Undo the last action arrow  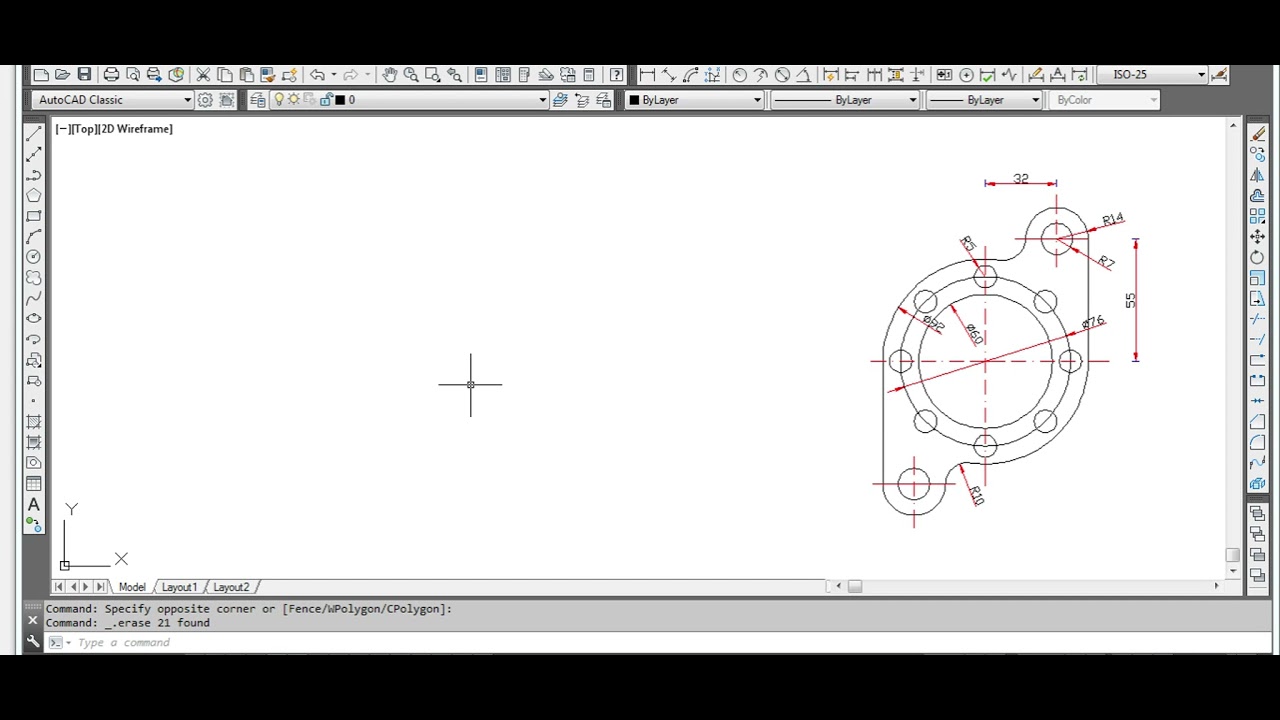click(317, 75)
